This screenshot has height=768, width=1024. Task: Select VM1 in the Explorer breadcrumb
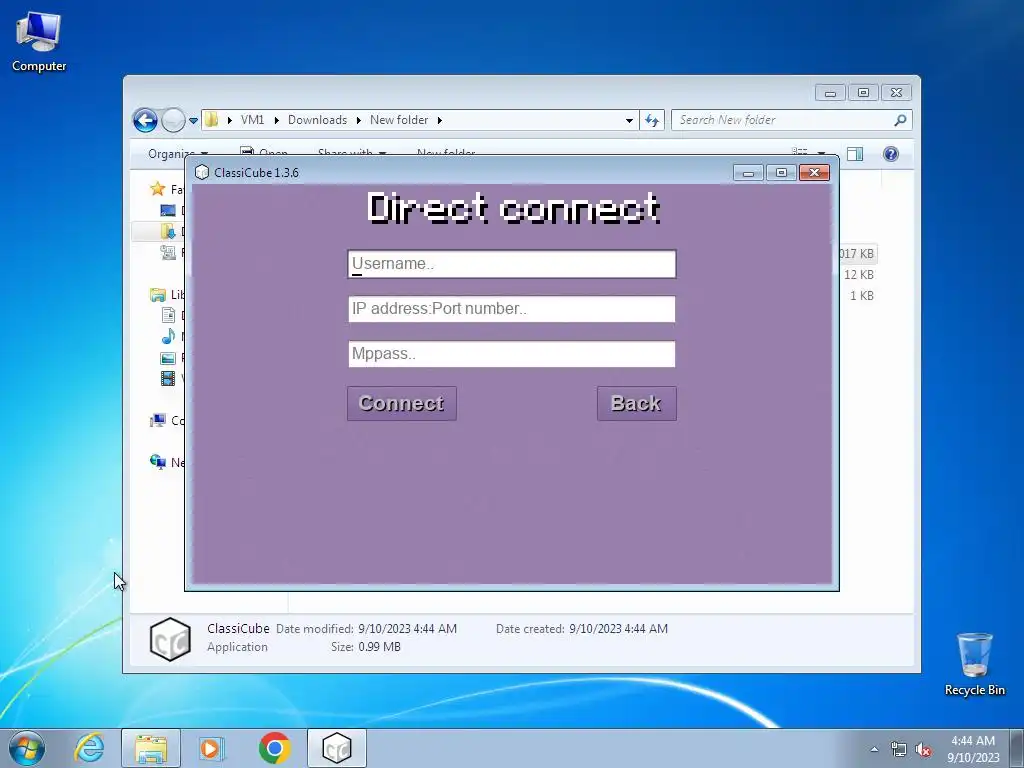click(252, 120)
